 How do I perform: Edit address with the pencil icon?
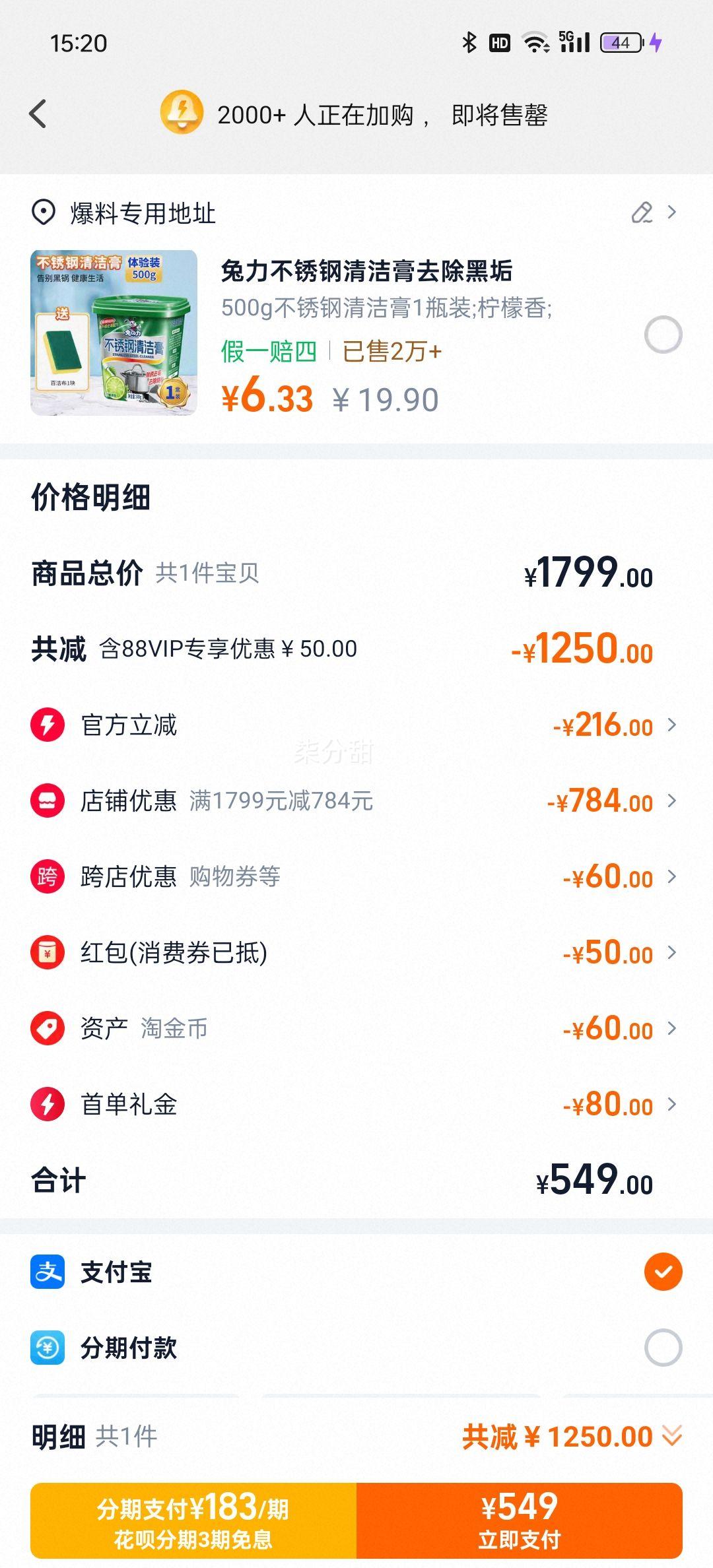[642, 212]
